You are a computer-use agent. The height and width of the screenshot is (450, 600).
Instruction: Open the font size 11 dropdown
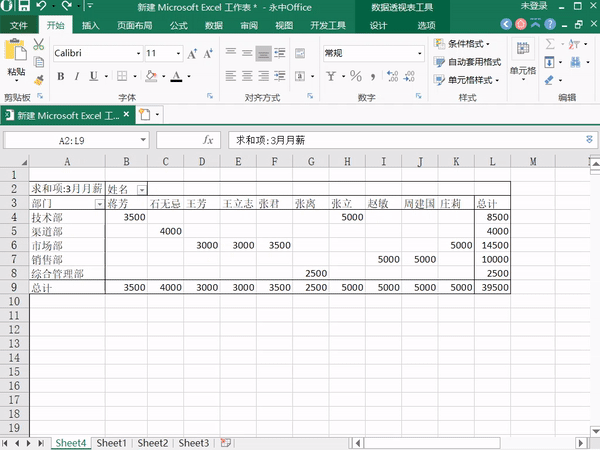click(x=178, y=53)
